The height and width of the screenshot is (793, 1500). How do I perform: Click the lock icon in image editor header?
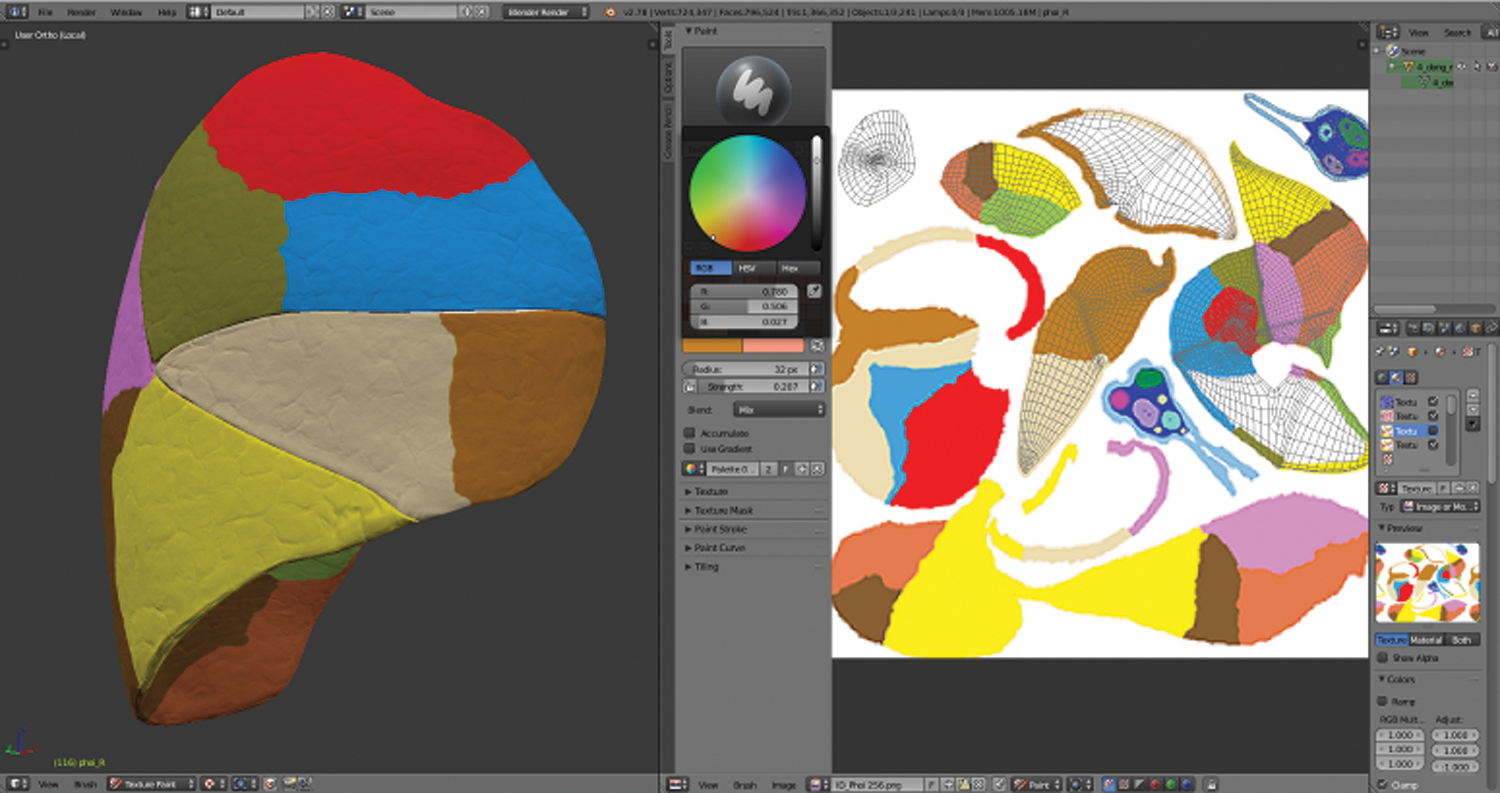coord(1211,785)
